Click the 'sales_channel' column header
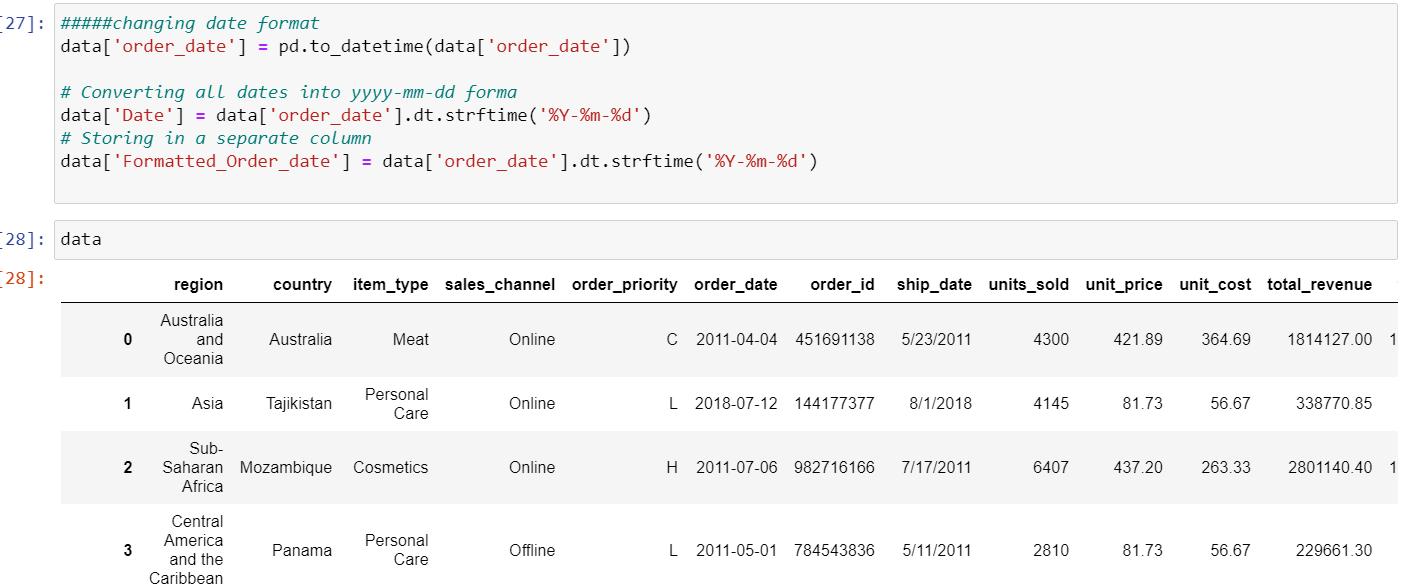1407x587 pixels. (x=499, y=285)
